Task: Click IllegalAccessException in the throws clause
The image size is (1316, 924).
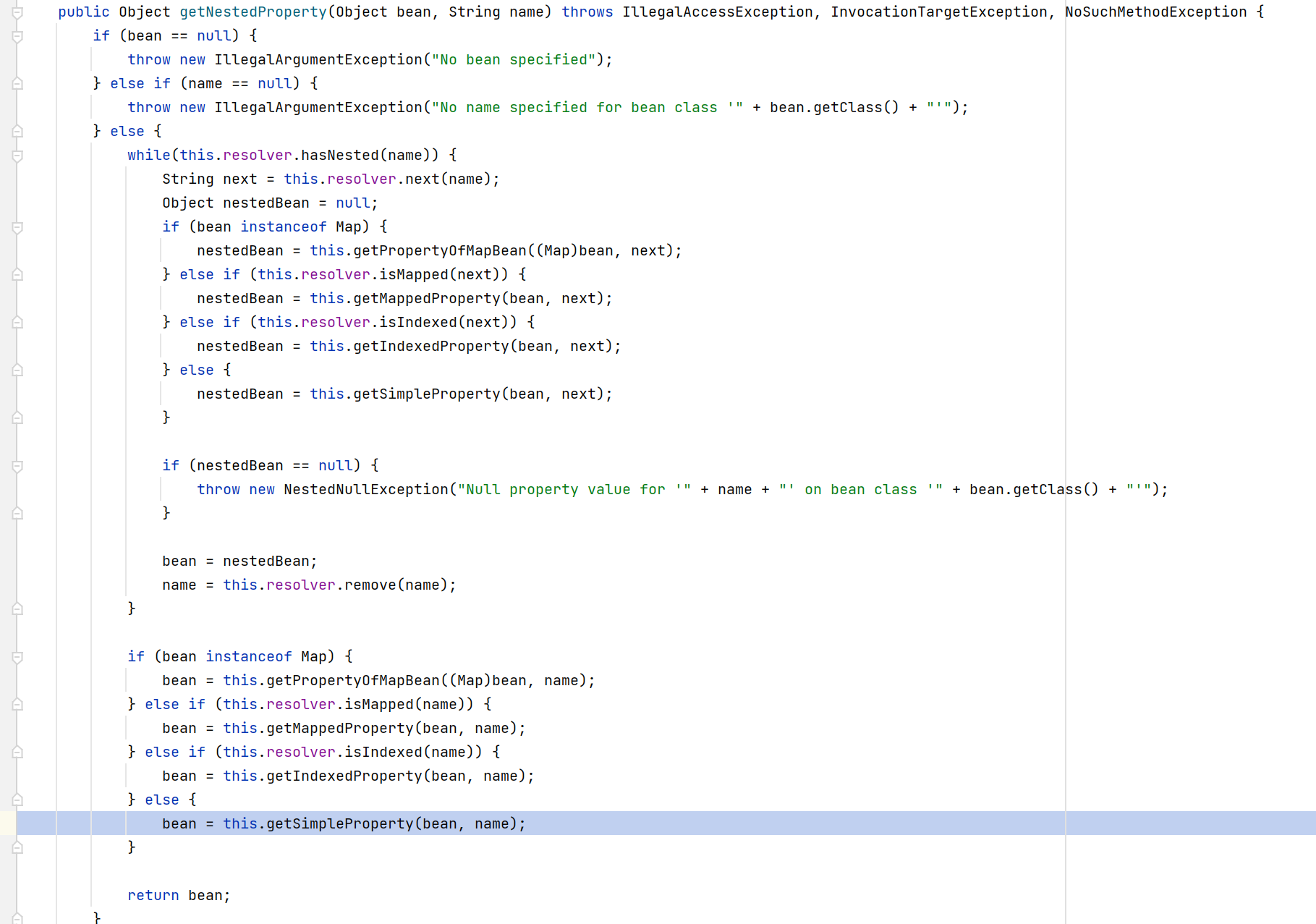Action: click(x=718, y=12)
